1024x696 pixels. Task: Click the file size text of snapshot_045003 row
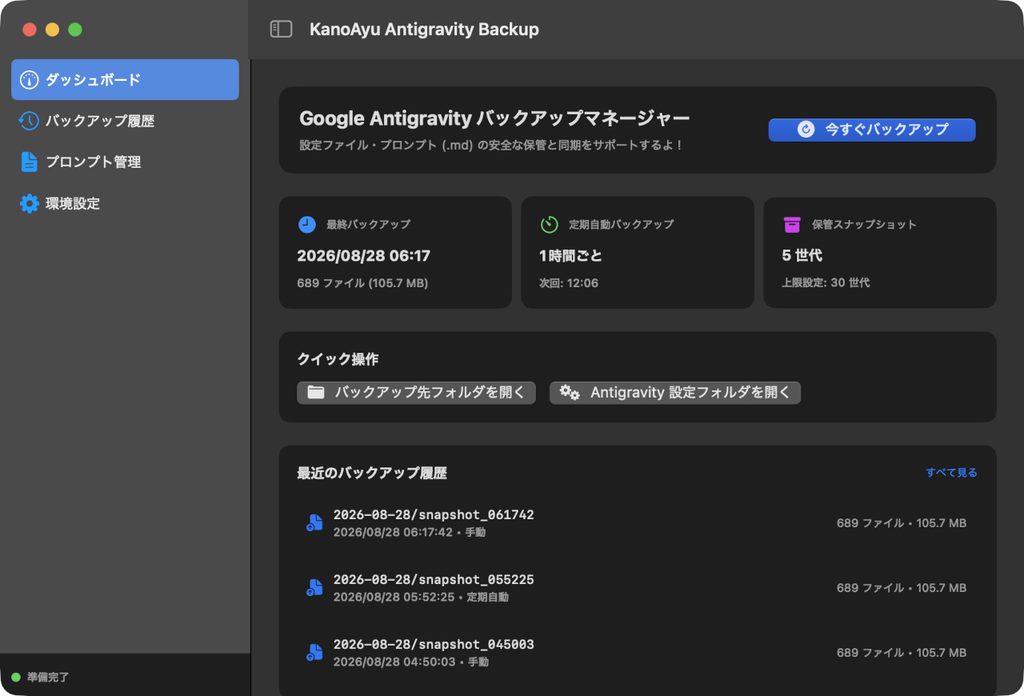[901, 652]
